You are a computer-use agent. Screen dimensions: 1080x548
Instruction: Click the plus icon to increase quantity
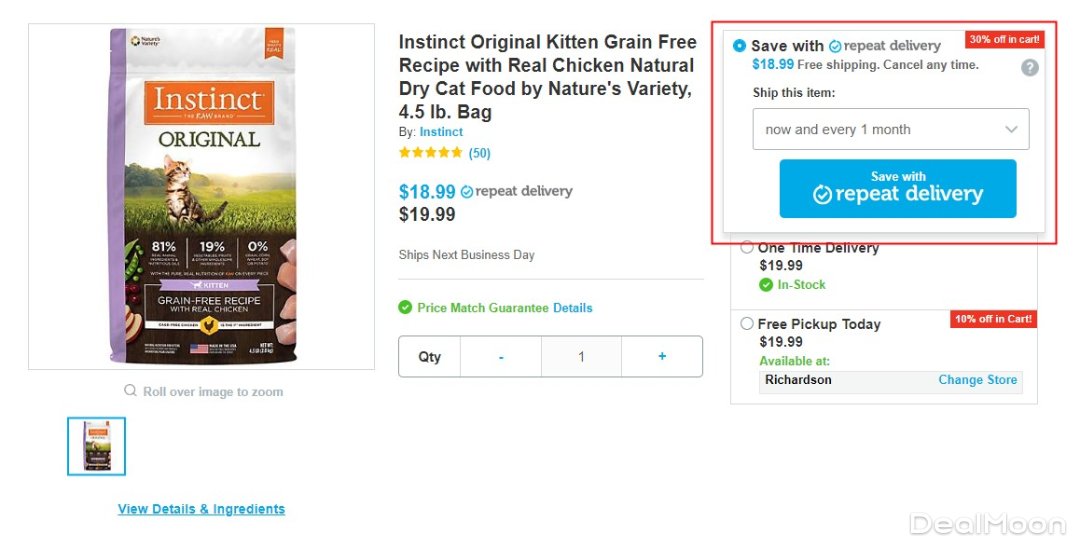pos(662,357)
